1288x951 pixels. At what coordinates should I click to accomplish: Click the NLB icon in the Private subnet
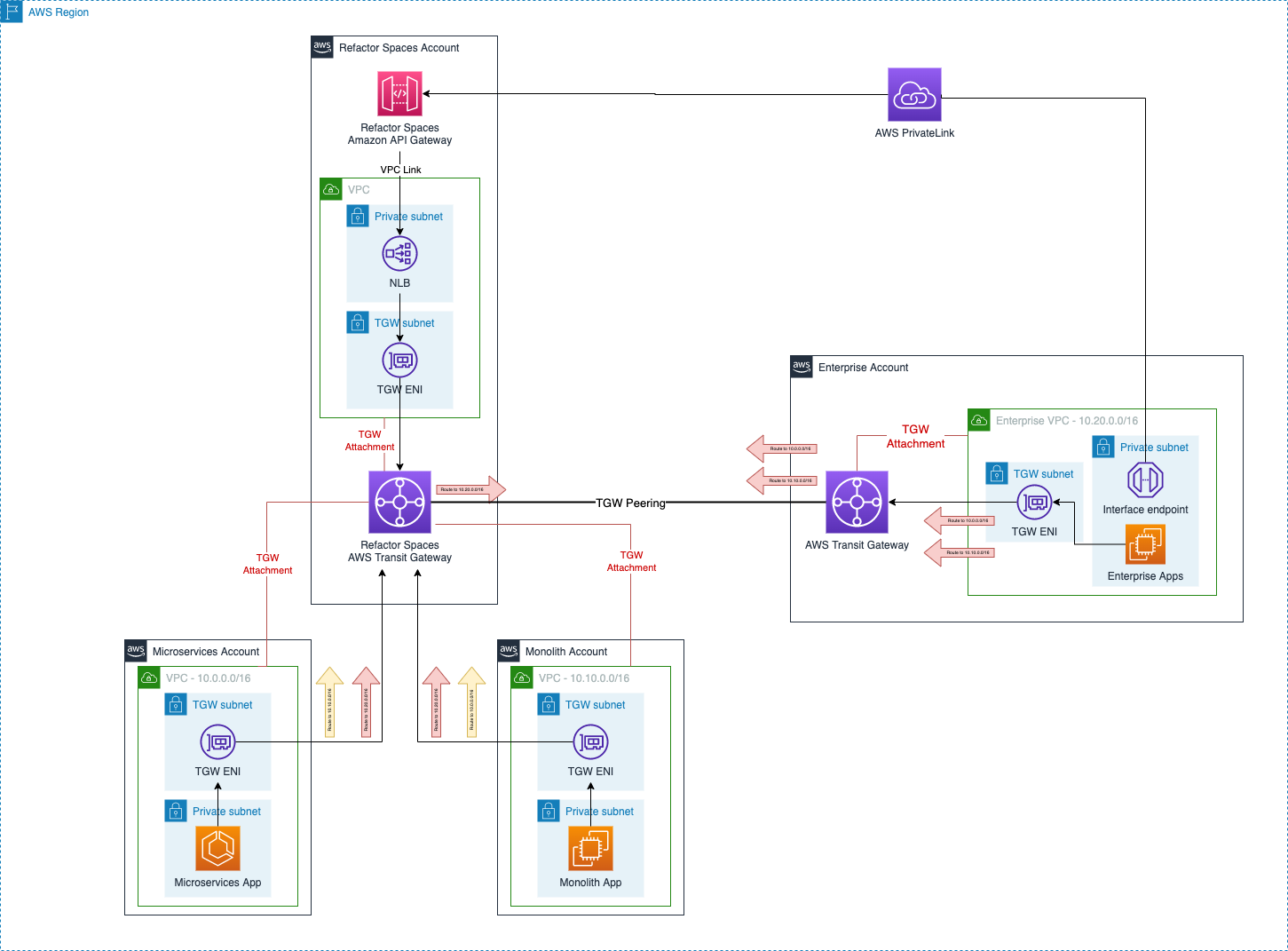[400, 253]
